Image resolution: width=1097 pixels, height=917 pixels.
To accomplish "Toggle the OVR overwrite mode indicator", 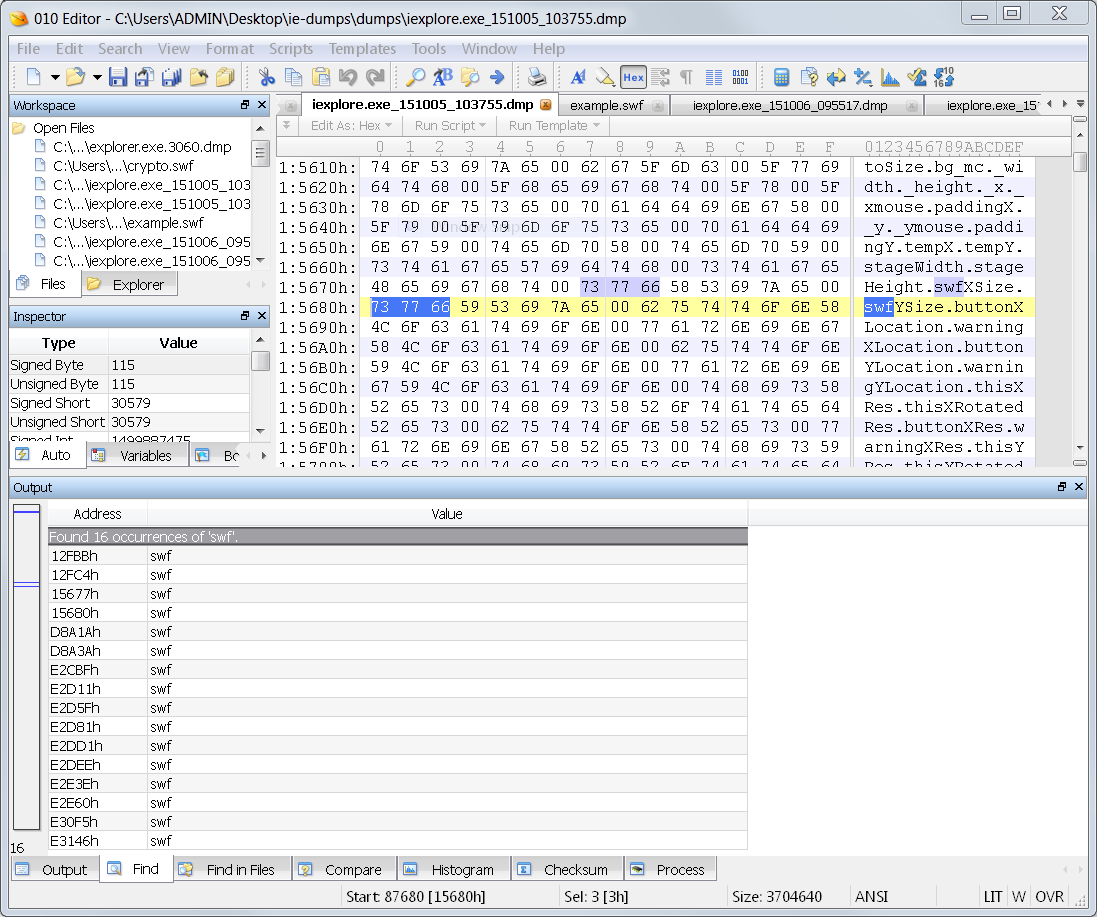I will (1049, 897).
